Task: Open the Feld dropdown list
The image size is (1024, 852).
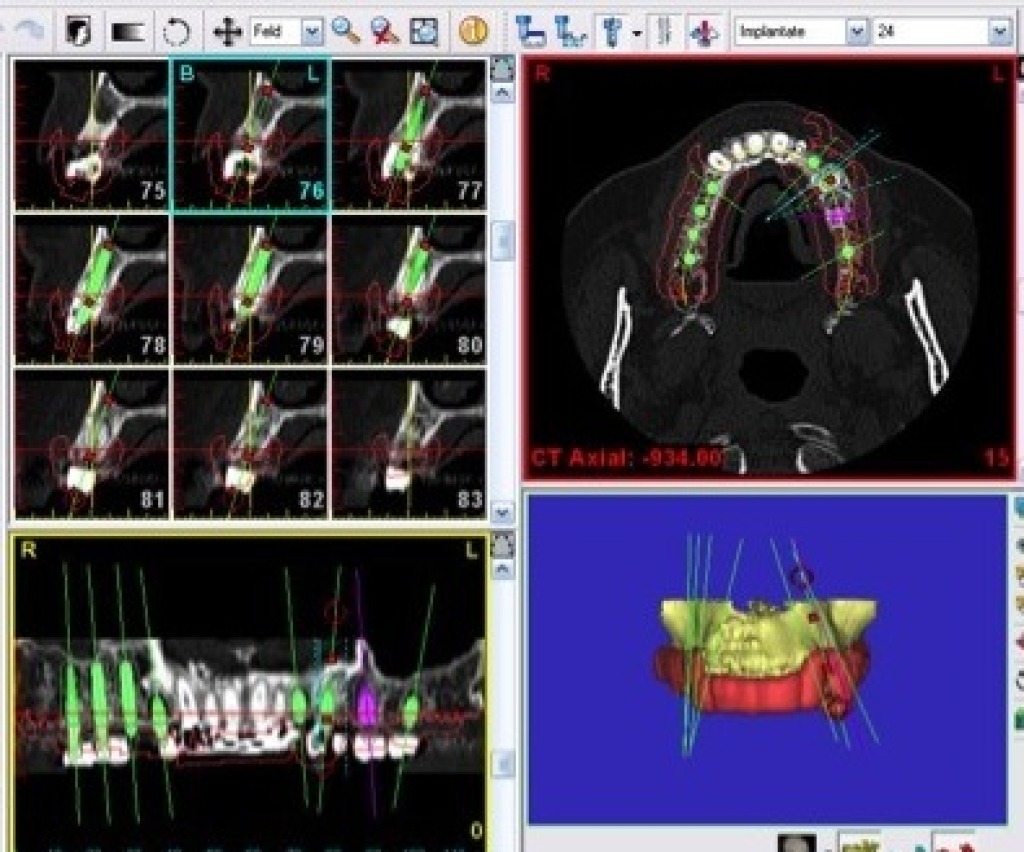Action: pos(312,32)
